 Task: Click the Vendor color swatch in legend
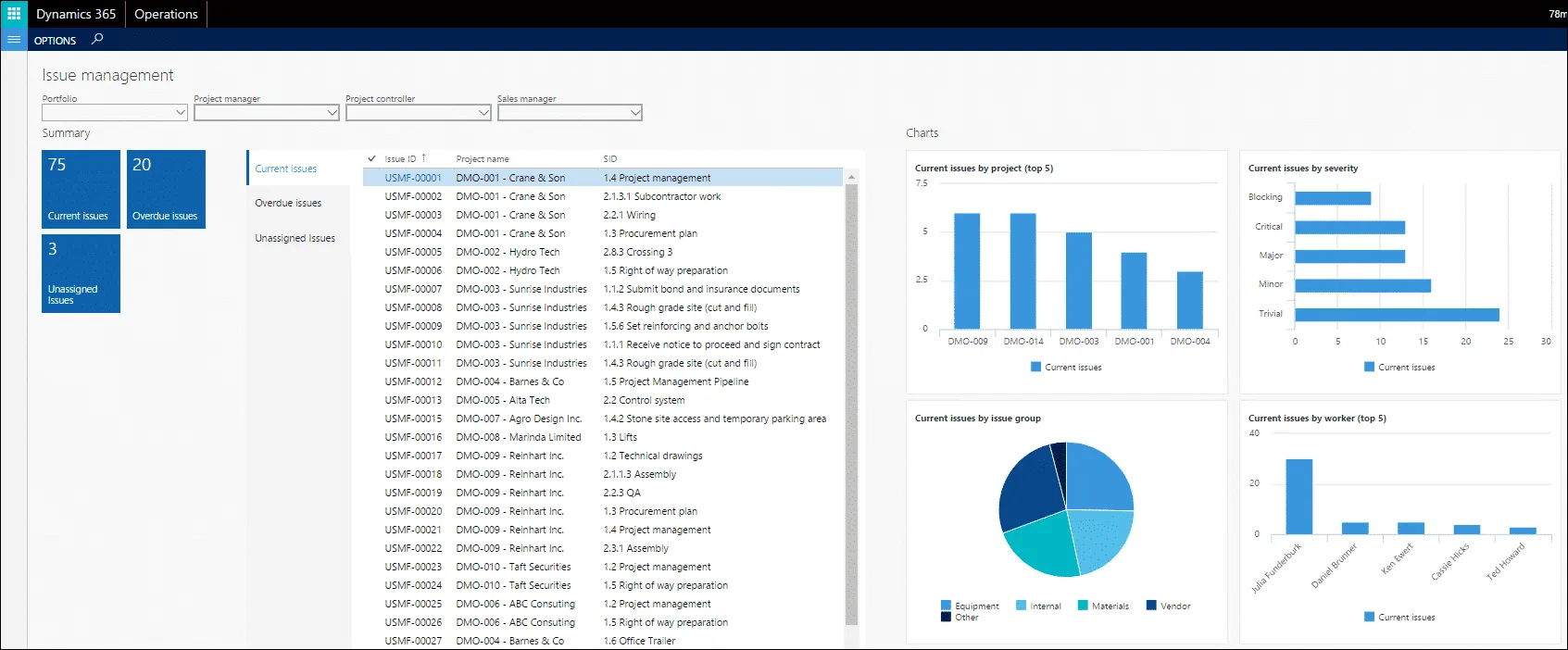click(x=1151, y=606)
